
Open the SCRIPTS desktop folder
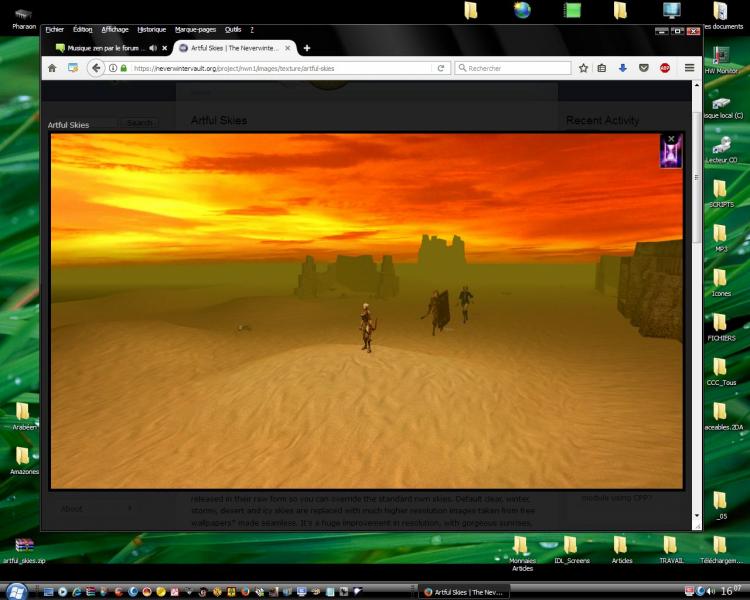point(720,194)
